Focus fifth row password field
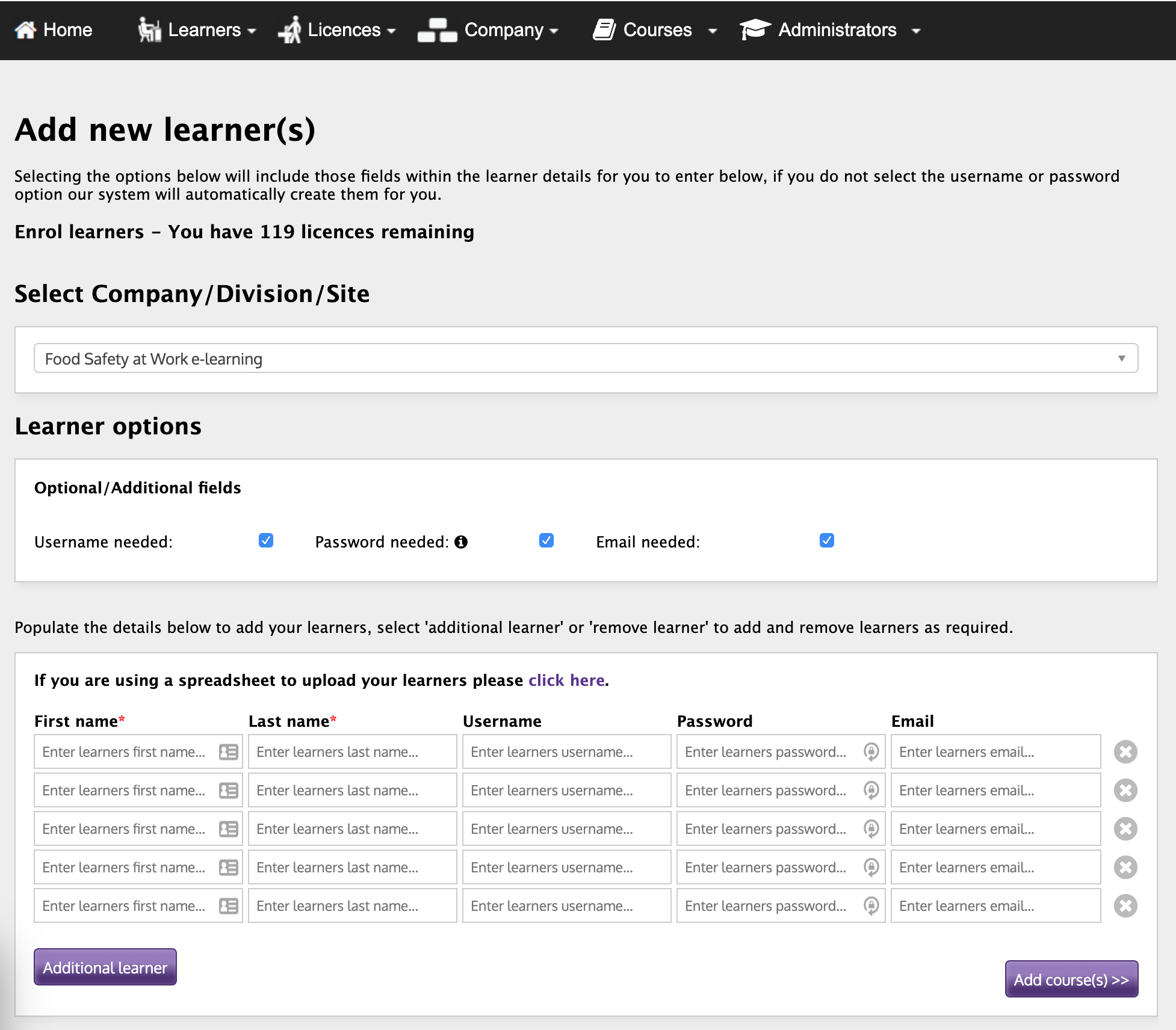The image size is (1176, 1030). [781, 906]
